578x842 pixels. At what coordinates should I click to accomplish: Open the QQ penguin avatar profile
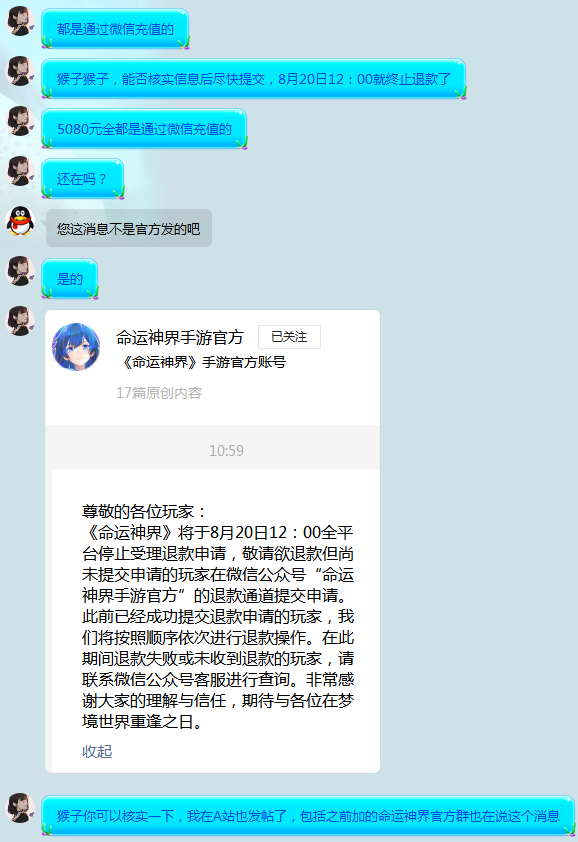tap(20, 221)
